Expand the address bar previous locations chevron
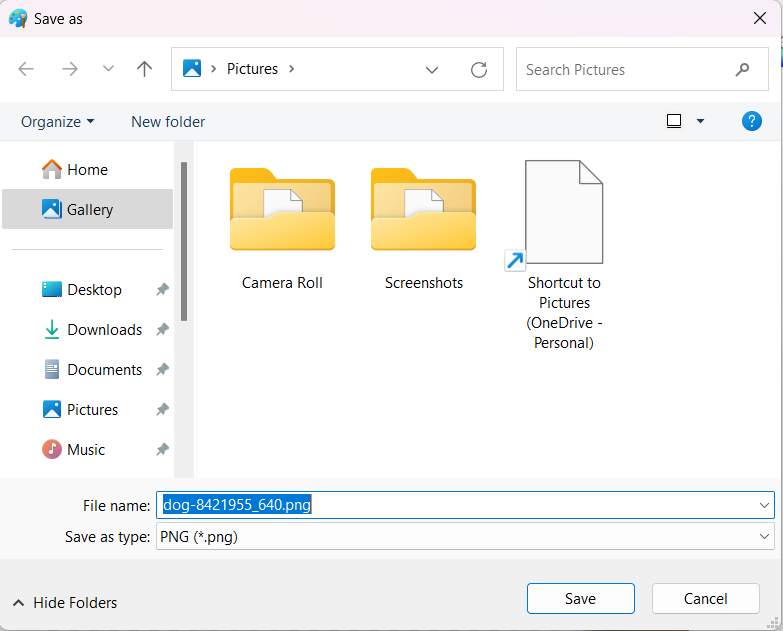Viewport: 783px width, 631px height. (432, 69)
